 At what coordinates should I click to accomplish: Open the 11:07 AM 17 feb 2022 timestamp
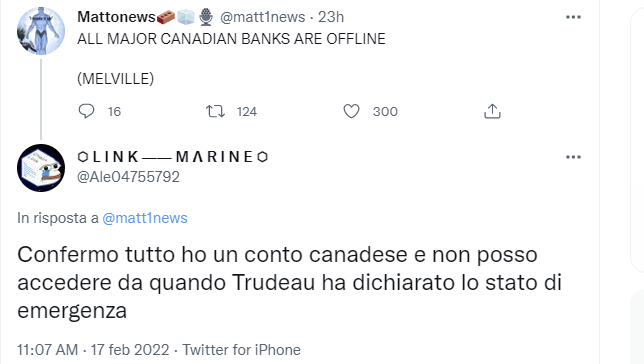pos(93,350)
